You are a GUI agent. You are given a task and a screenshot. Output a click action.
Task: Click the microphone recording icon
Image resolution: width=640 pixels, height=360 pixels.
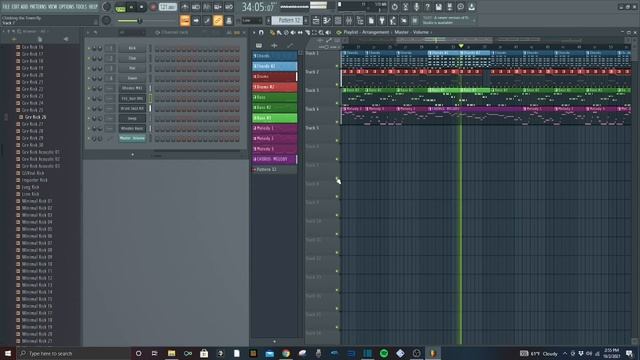coord(416,7)
